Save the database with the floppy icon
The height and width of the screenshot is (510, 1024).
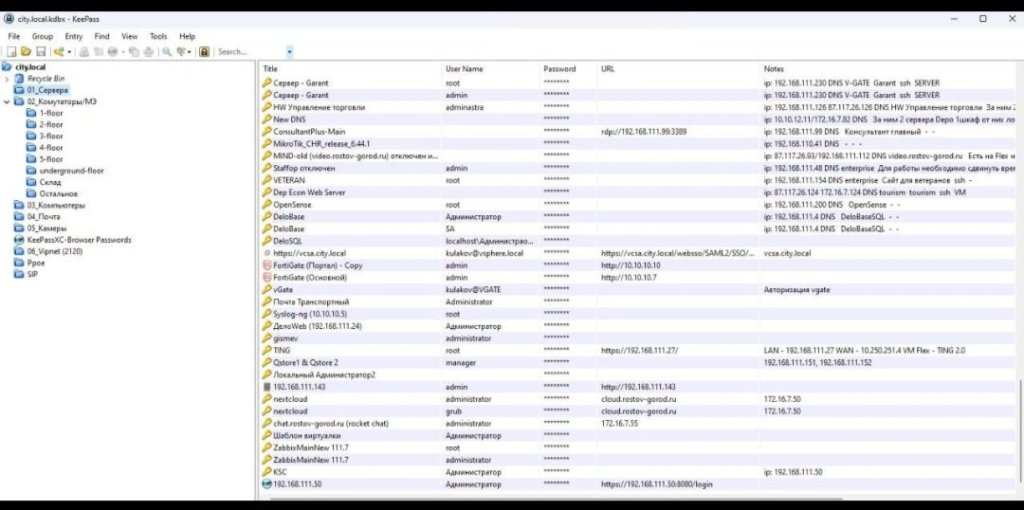click(40, 51)
